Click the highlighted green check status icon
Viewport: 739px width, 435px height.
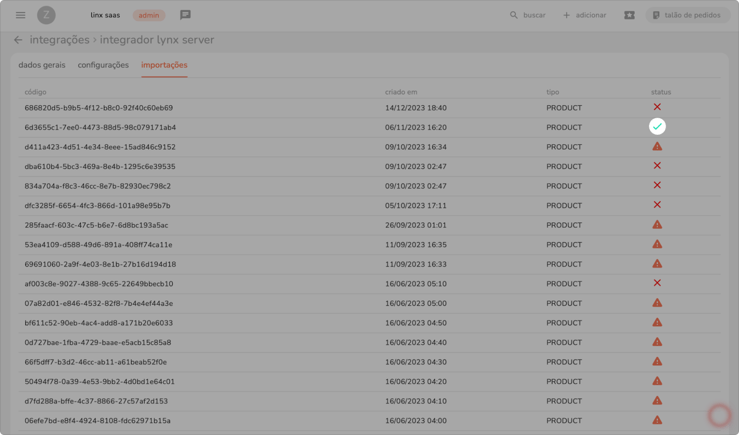coord(657,127)
